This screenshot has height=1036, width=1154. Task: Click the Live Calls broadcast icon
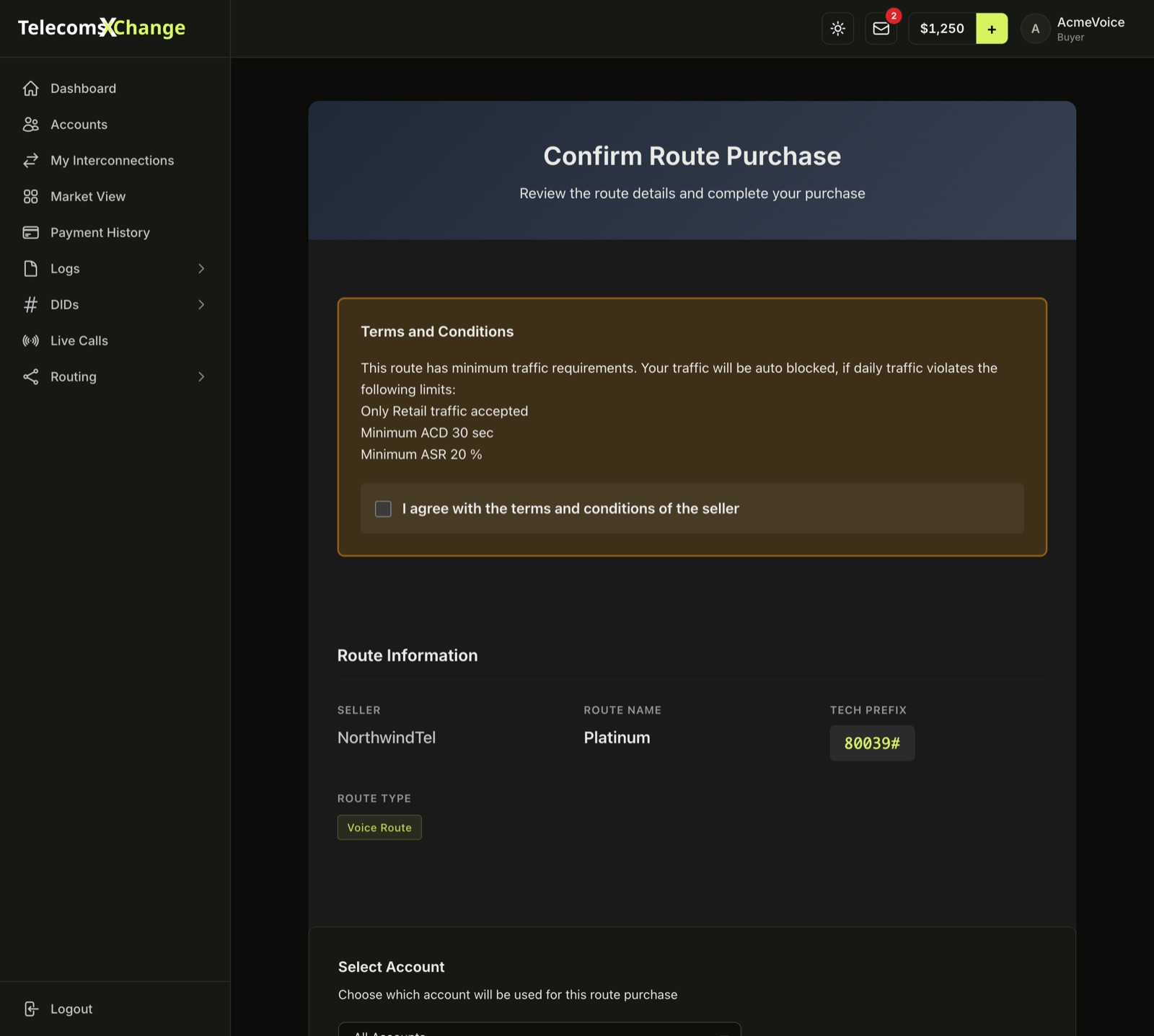30,340
